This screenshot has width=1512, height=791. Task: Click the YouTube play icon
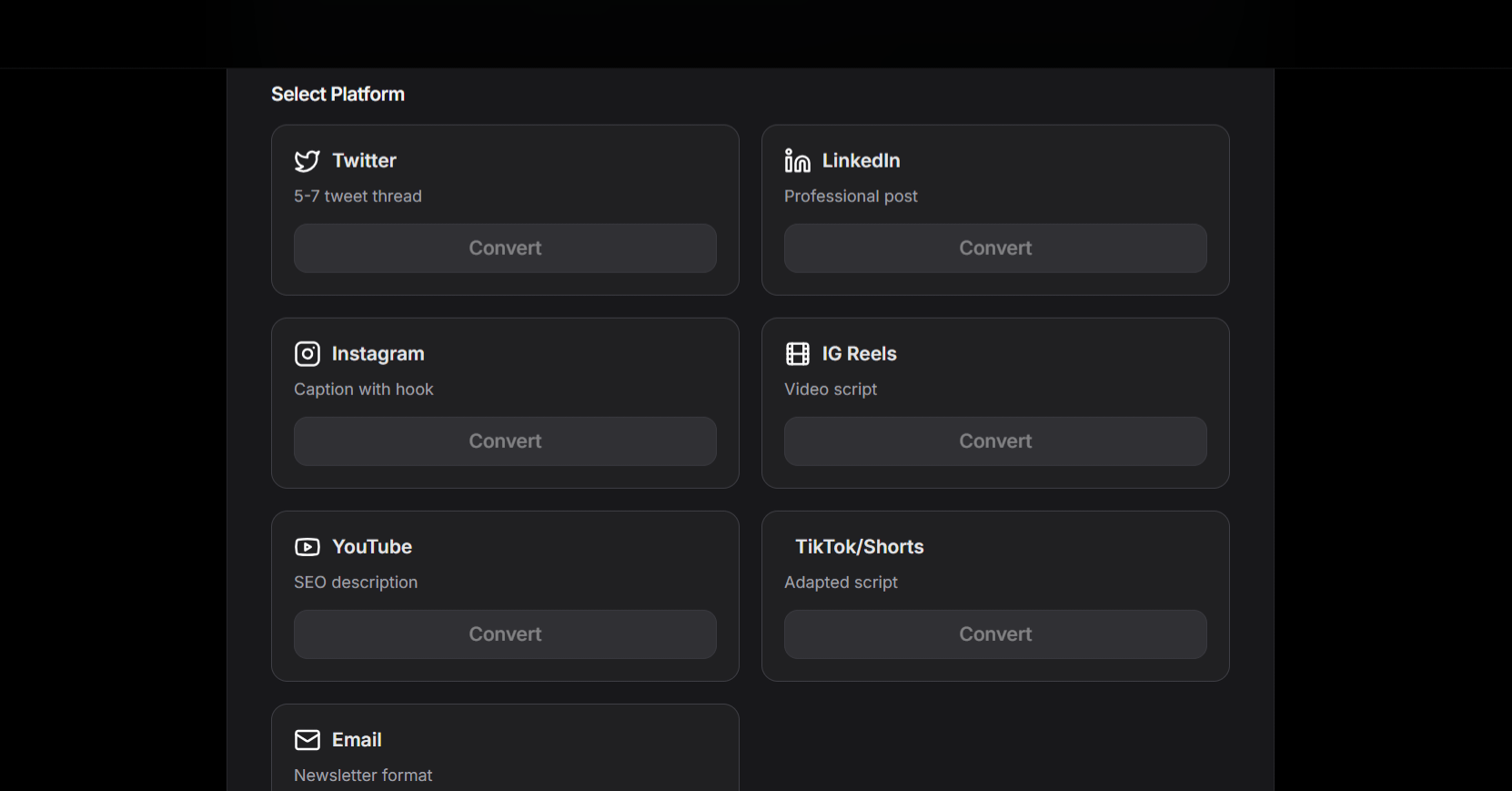point(307,547)
